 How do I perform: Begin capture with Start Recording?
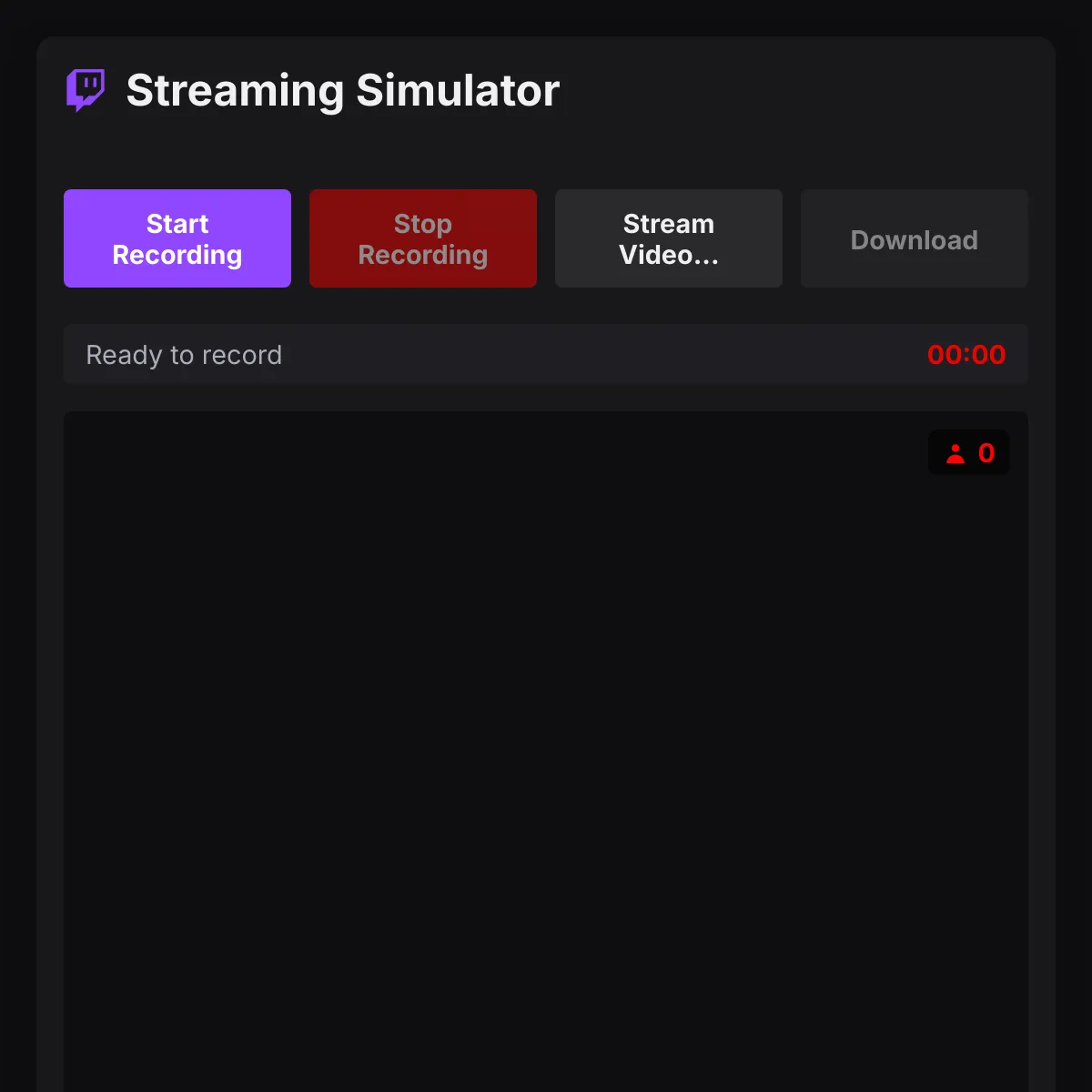point(177,238)
